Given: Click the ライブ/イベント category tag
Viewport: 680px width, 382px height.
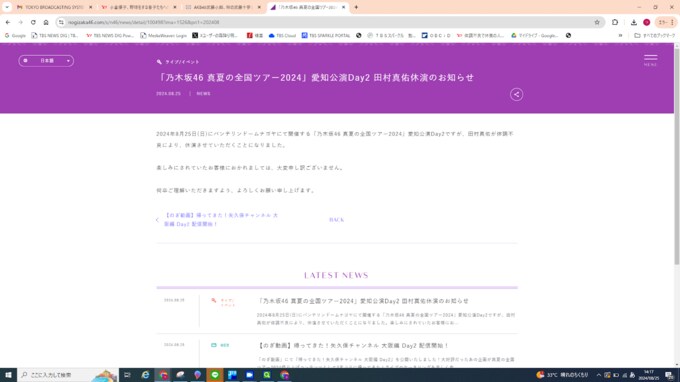Looking at the screenshot, I should pyautogui.click(x=178, y=62).
